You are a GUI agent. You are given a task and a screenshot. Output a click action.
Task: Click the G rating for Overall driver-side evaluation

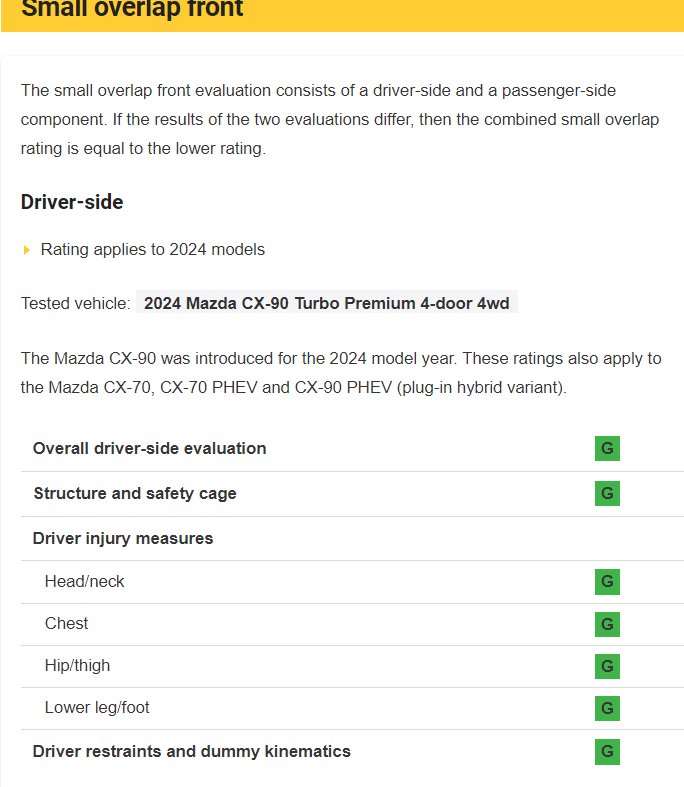tap(607, 448)
